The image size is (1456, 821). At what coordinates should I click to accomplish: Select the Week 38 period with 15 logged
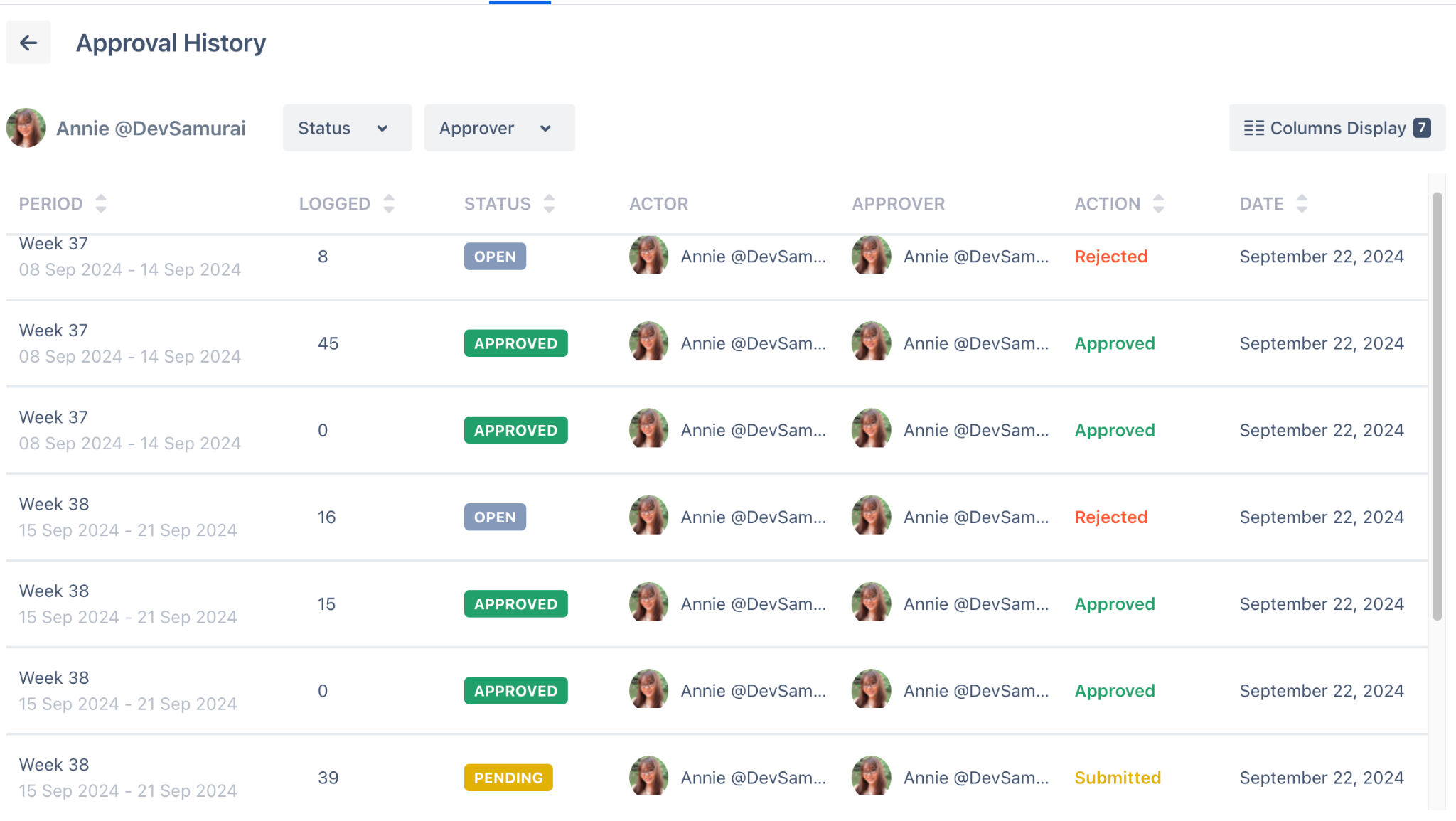click(x=54, y=591)
